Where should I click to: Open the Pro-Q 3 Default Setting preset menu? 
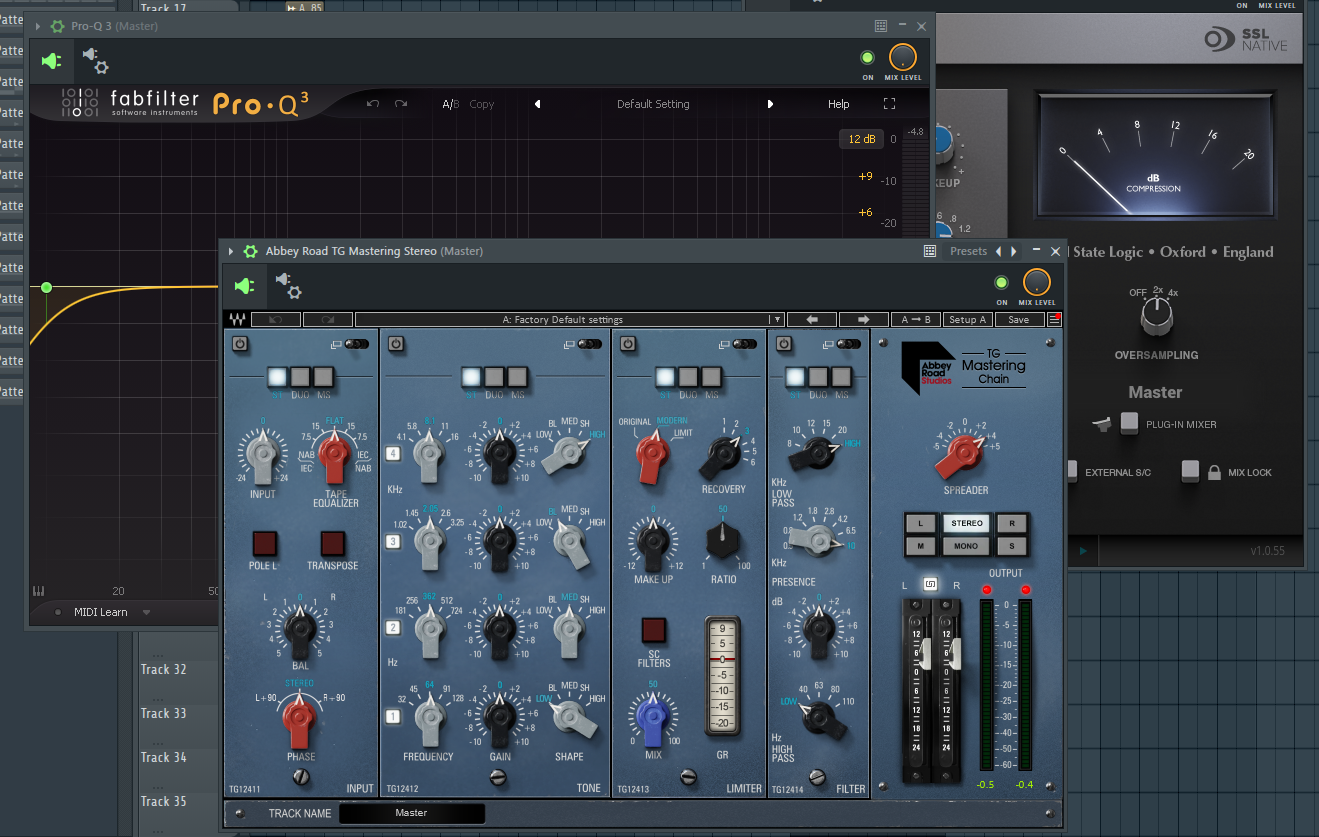click(653, 104)
